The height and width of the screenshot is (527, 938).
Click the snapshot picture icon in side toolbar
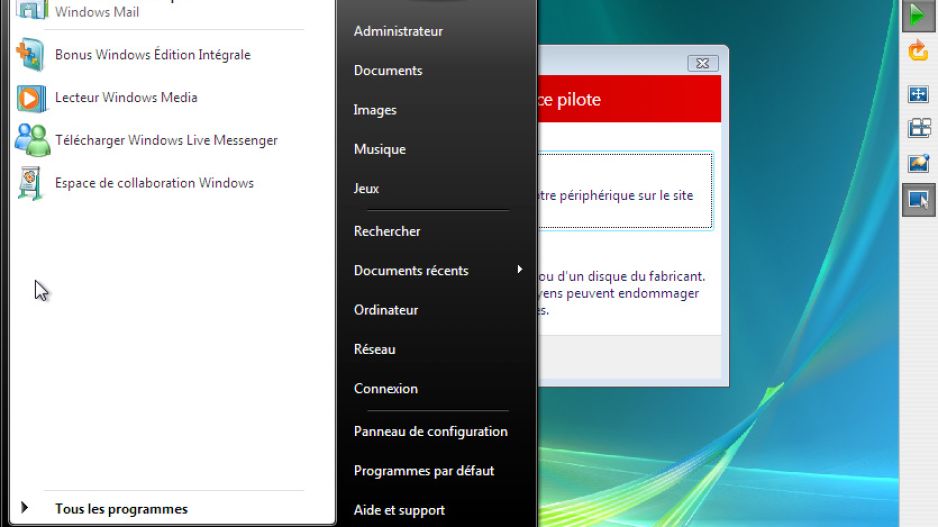click(918, 163)
